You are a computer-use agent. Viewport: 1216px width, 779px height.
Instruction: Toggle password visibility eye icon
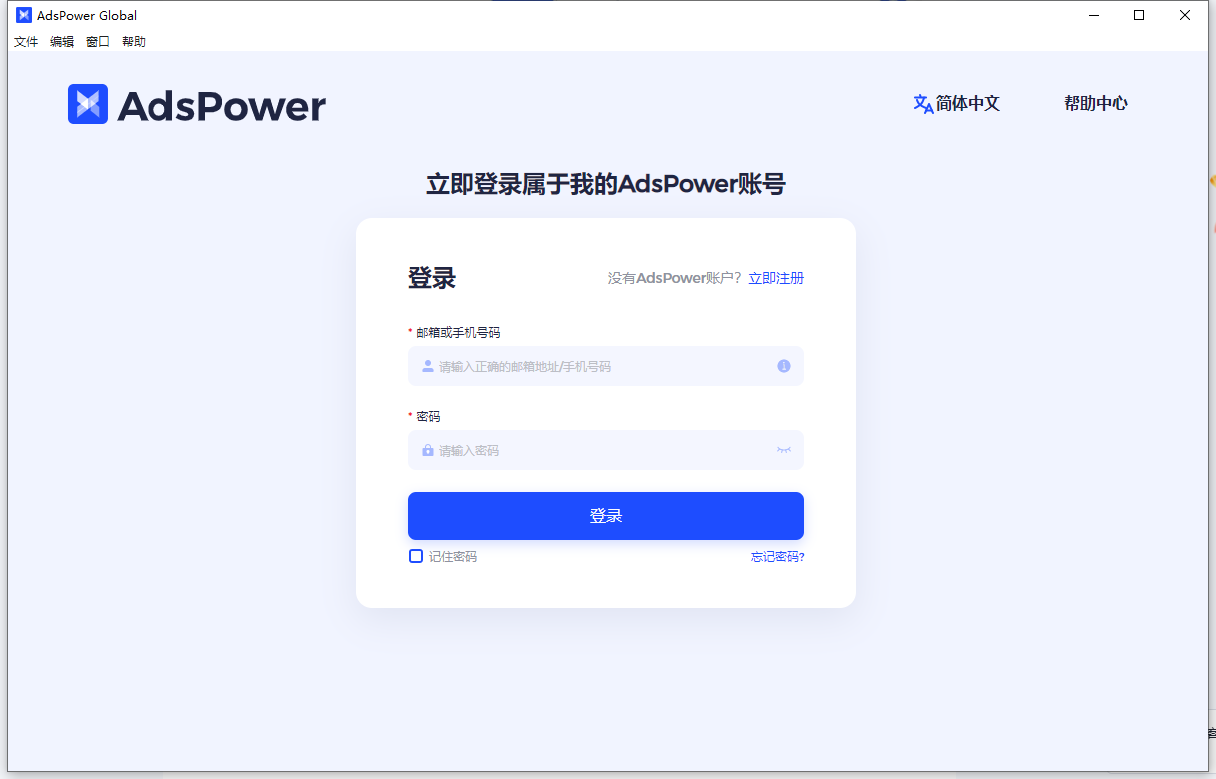pos(784,450)
